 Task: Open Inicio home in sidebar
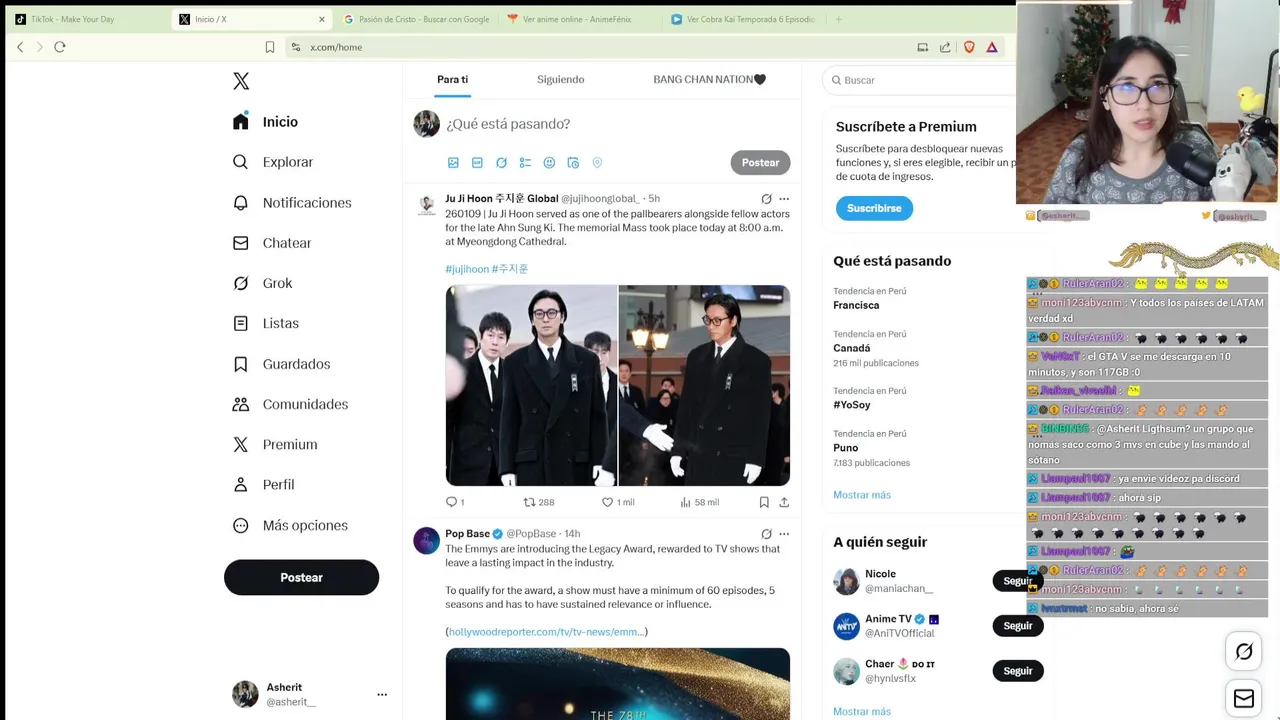tap(265, 122)
